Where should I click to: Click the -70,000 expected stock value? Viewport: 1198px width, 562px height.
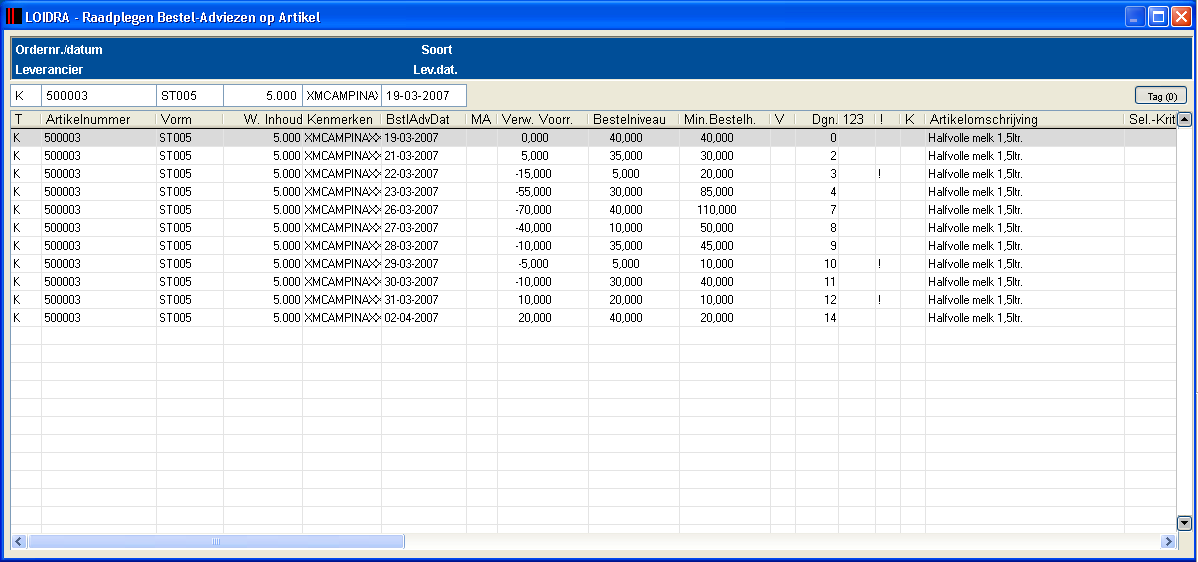[x=533, y=210]
